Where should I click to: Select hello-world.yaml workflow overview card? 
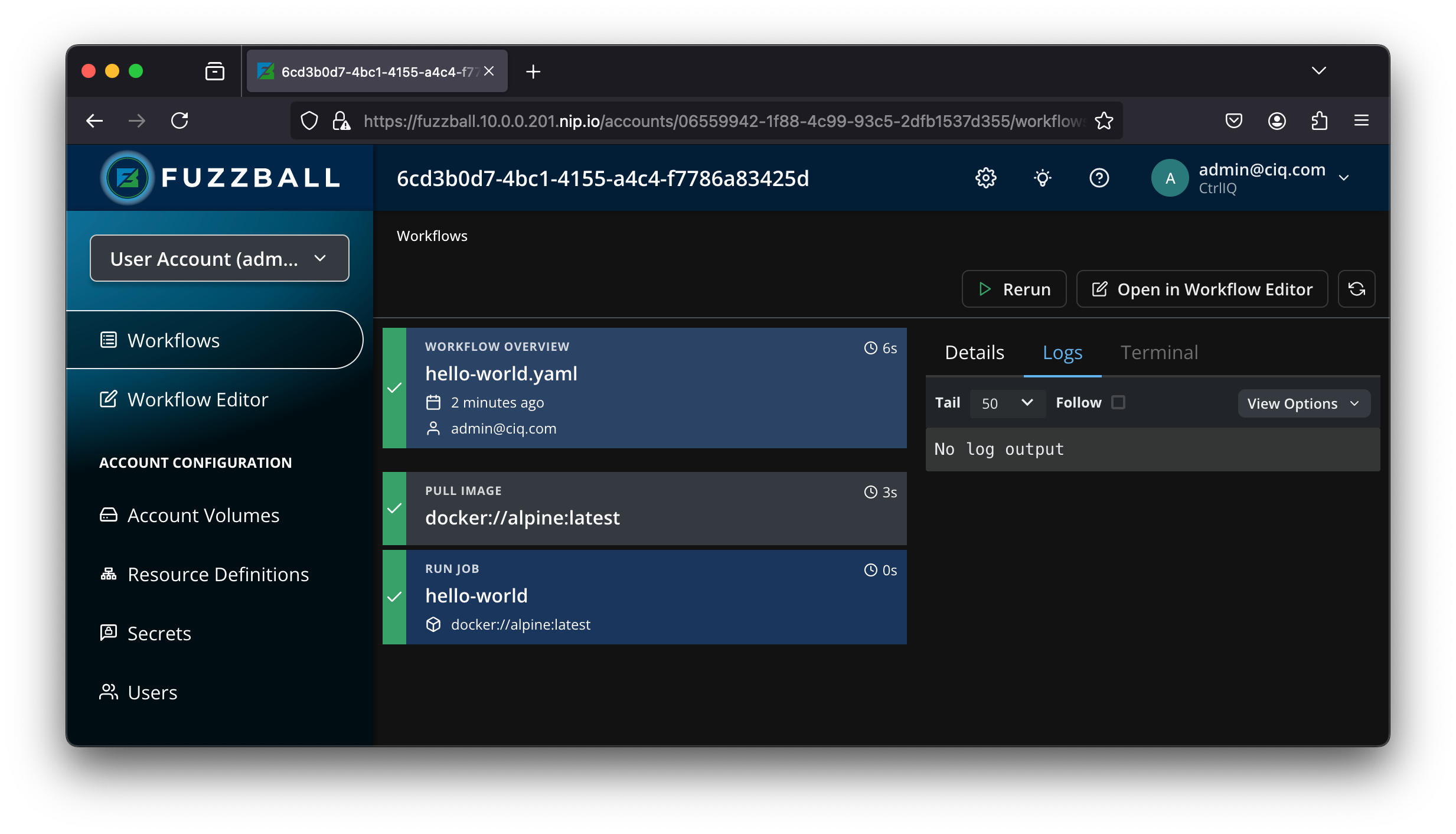click(645, 388)
